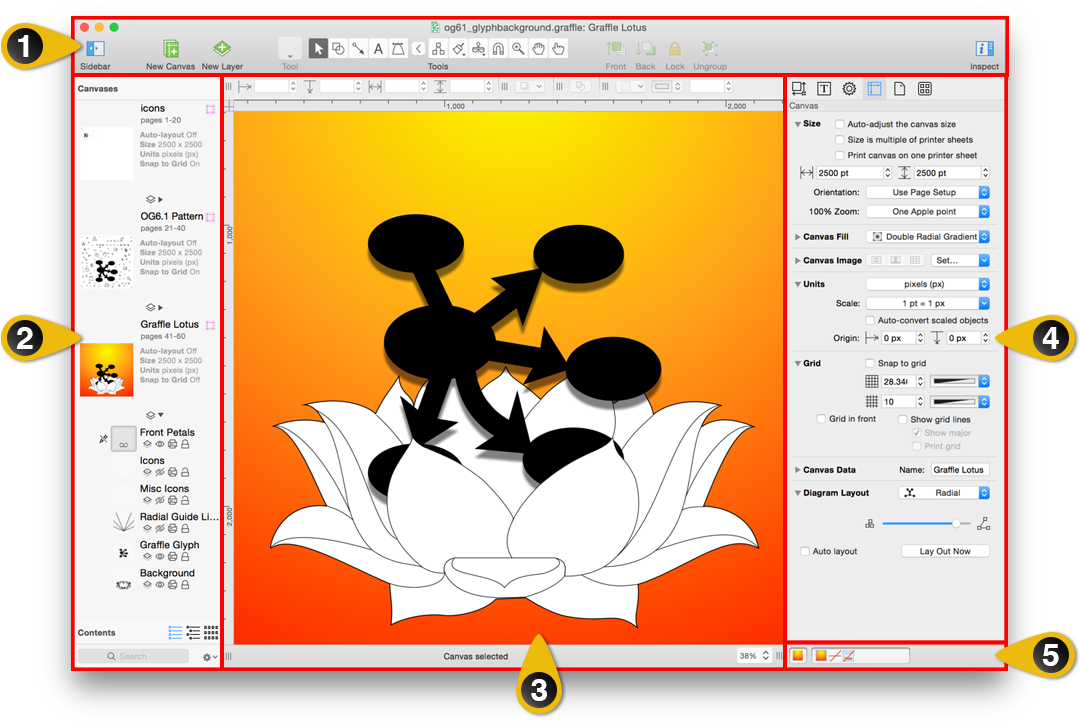
Task: Toggle visibility of Front Petals layer
Action: [160, 445]
